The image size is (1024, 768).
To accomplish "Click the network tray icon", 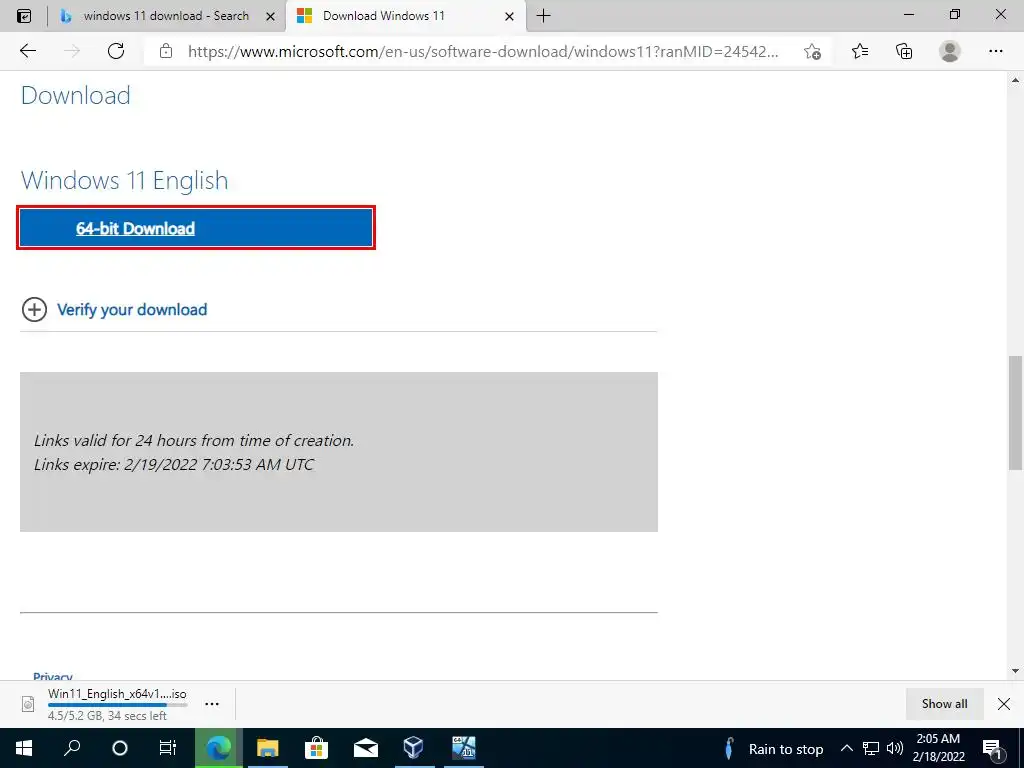I will (871, 748).
